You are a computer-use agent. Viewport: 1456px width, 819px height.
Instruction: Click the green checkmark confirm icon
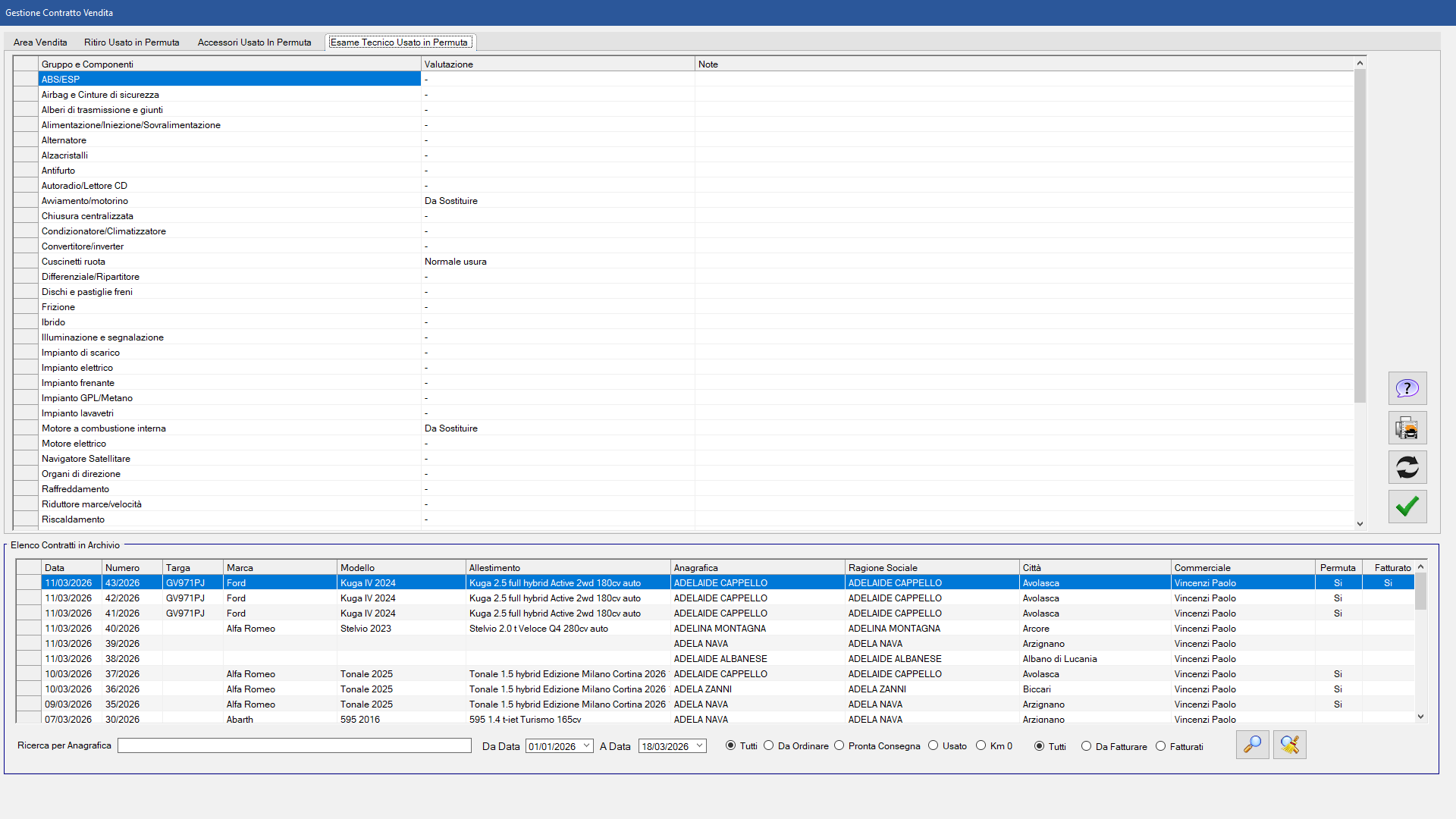click(1407, 507)
